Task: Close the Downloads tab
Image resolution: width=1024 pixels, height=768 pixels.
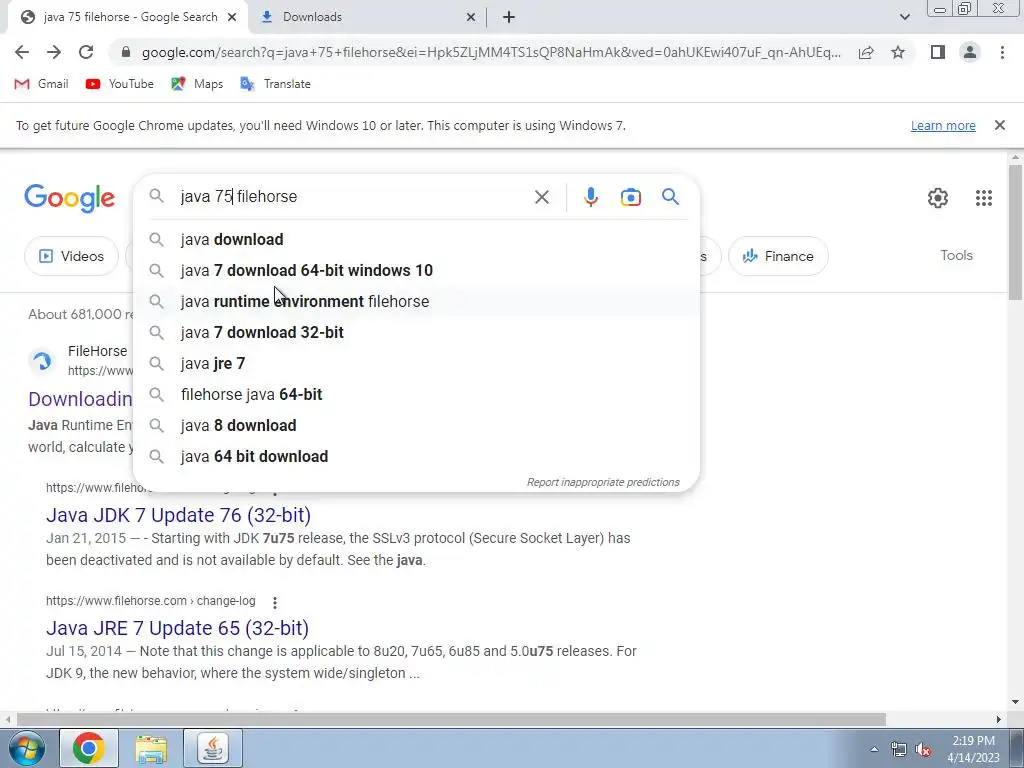Action: click(x=471, y=17)
